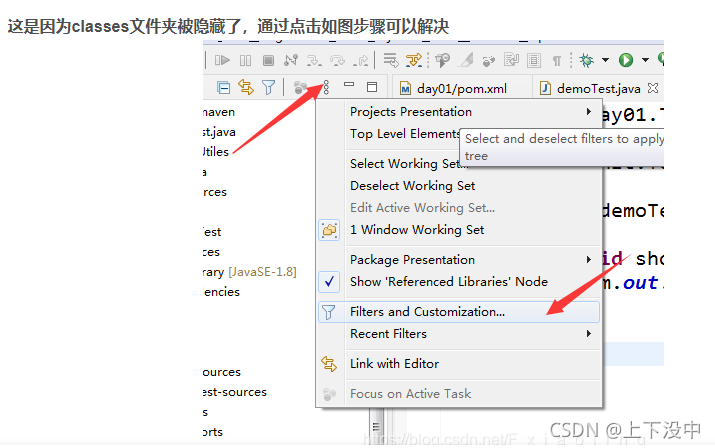Toggle Link with Editor yellow arrows toolbar icon
The image size is (715, 448).
click(x=246, y=87)
